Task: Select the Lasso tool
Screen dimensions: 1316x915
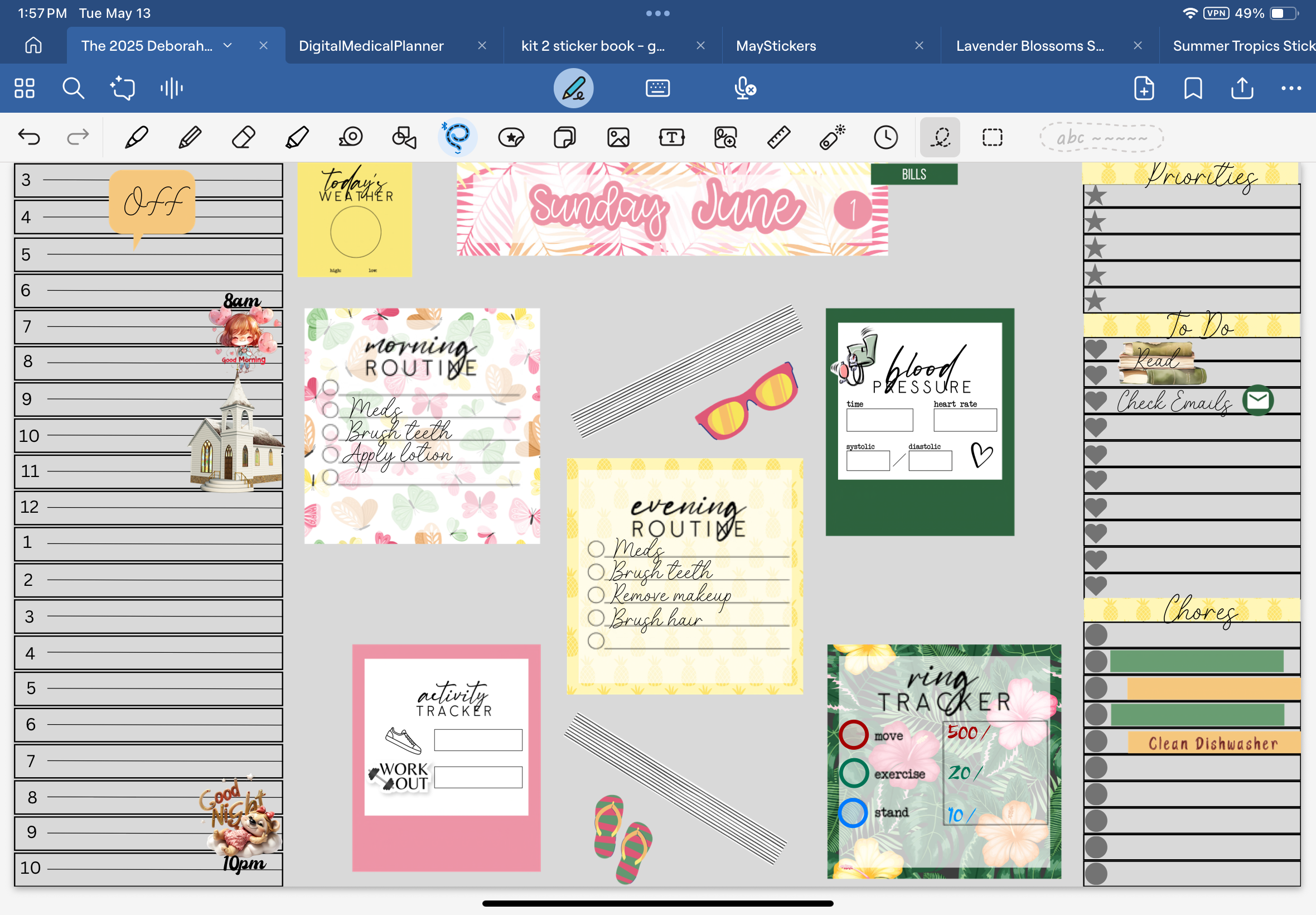Action: click(457, 138)
